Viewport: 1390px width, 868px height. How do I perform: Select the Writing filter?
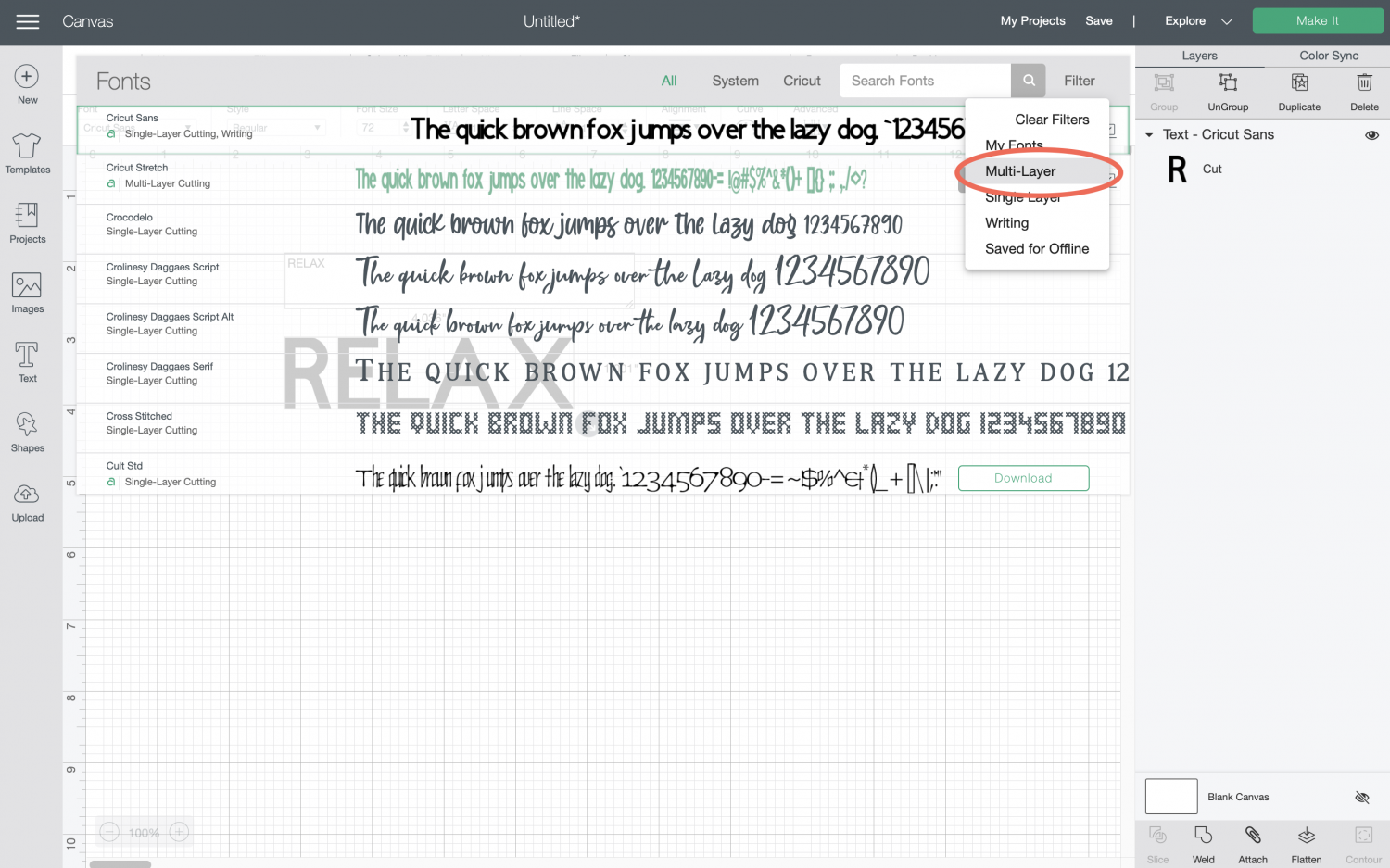coord(1006,223)
